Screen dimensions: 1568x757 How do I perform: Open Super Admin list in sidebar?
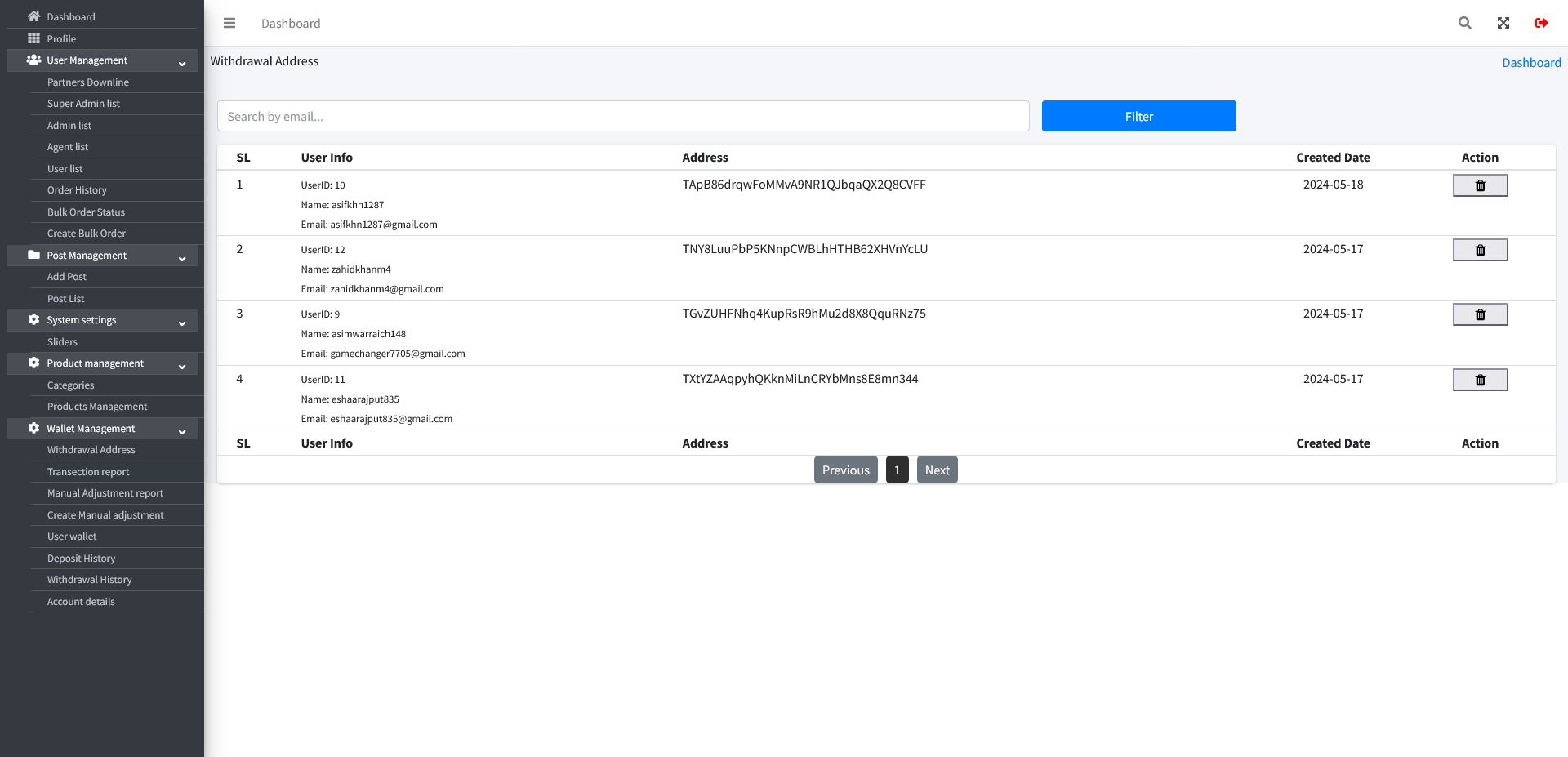(83, 104)
